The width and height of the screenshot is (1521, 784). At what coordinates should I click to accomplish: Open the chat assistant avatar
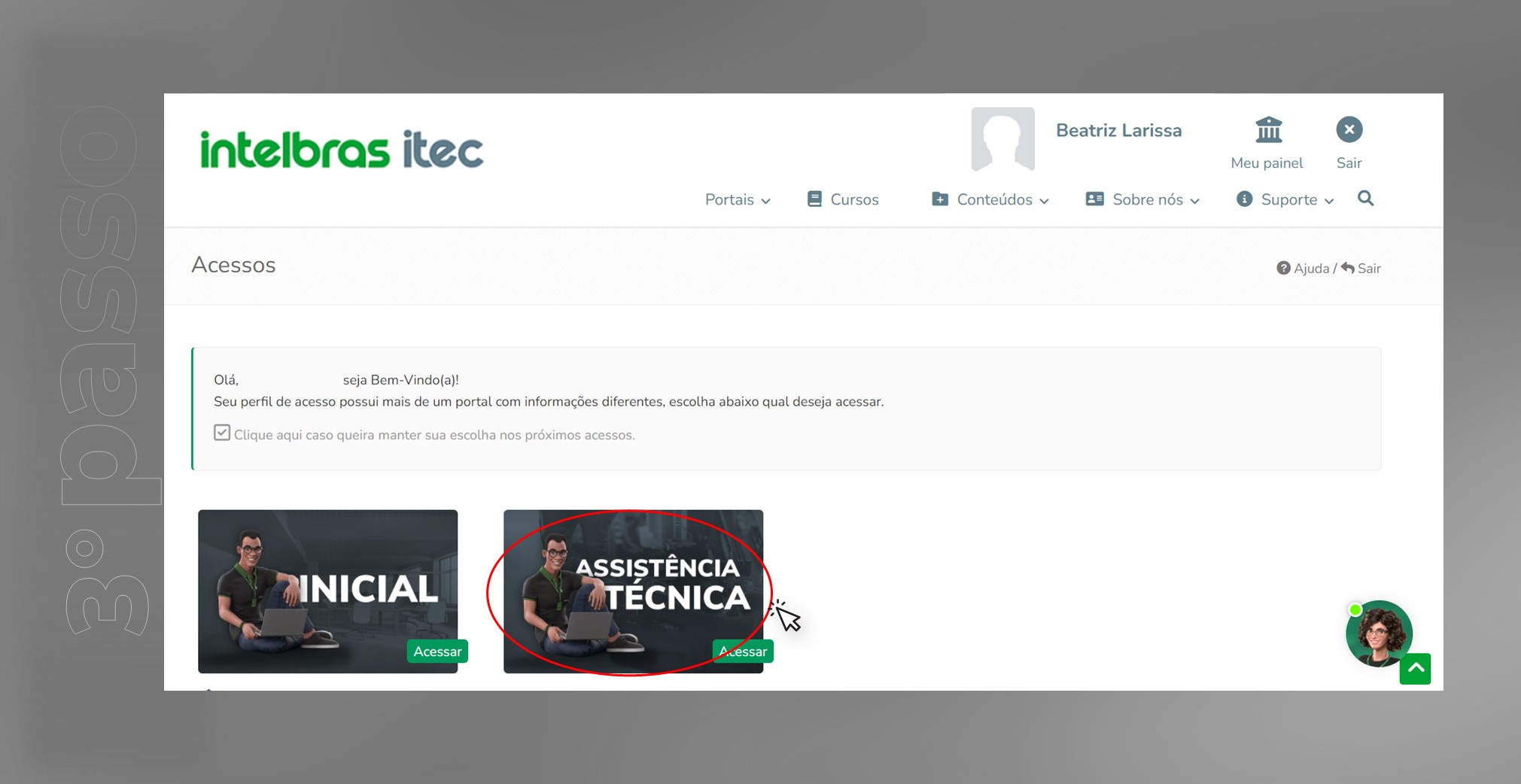[x=1378, y=633]
